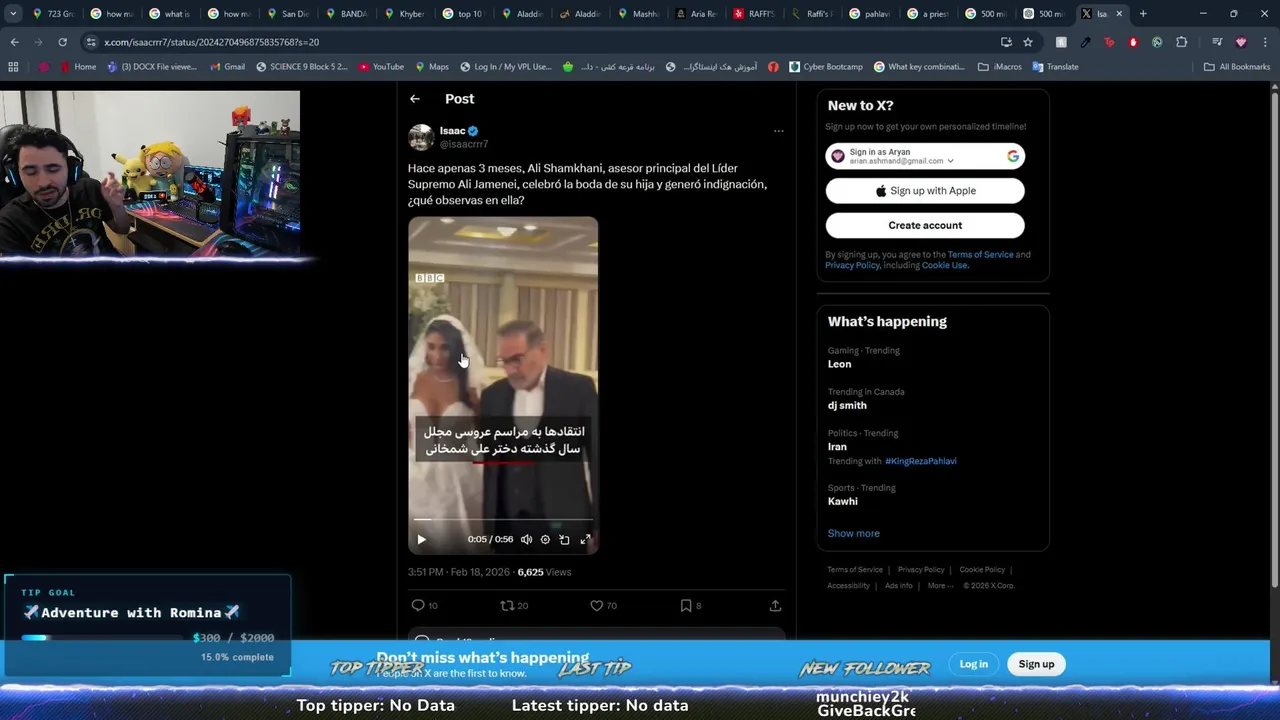1280x720 pixels.
Task: Click Isaac's profile avatar
Action: pos(421,137)
